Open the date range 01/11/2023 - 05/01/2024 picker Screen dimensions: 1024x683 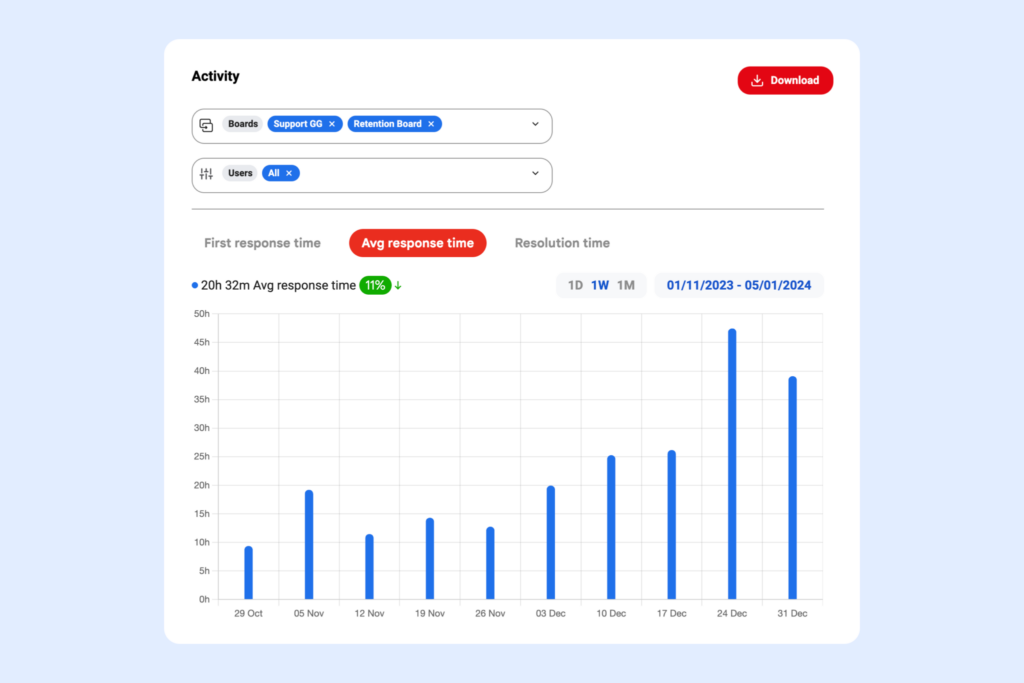tap(739, 285)
